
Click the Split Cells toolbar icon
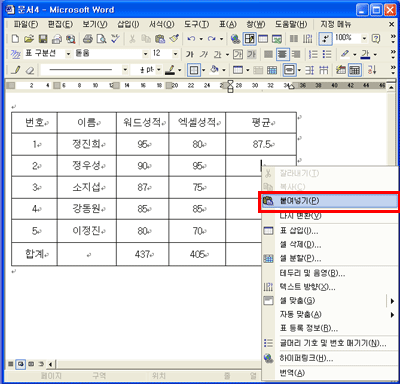pyautogui.click(x=272, y=70)
